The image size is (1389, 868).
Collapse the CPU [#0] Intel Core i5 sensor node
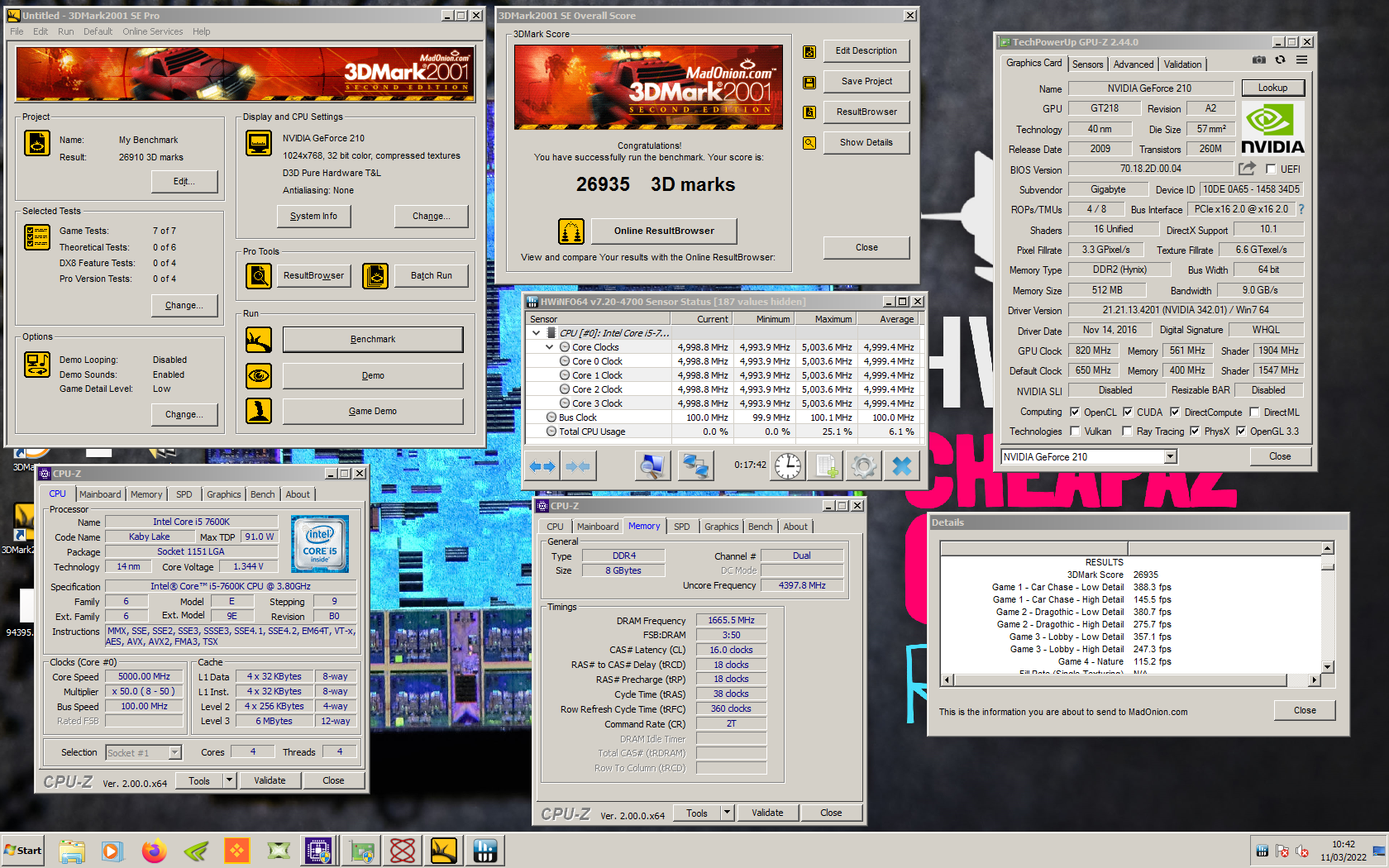tap(537, 333)
